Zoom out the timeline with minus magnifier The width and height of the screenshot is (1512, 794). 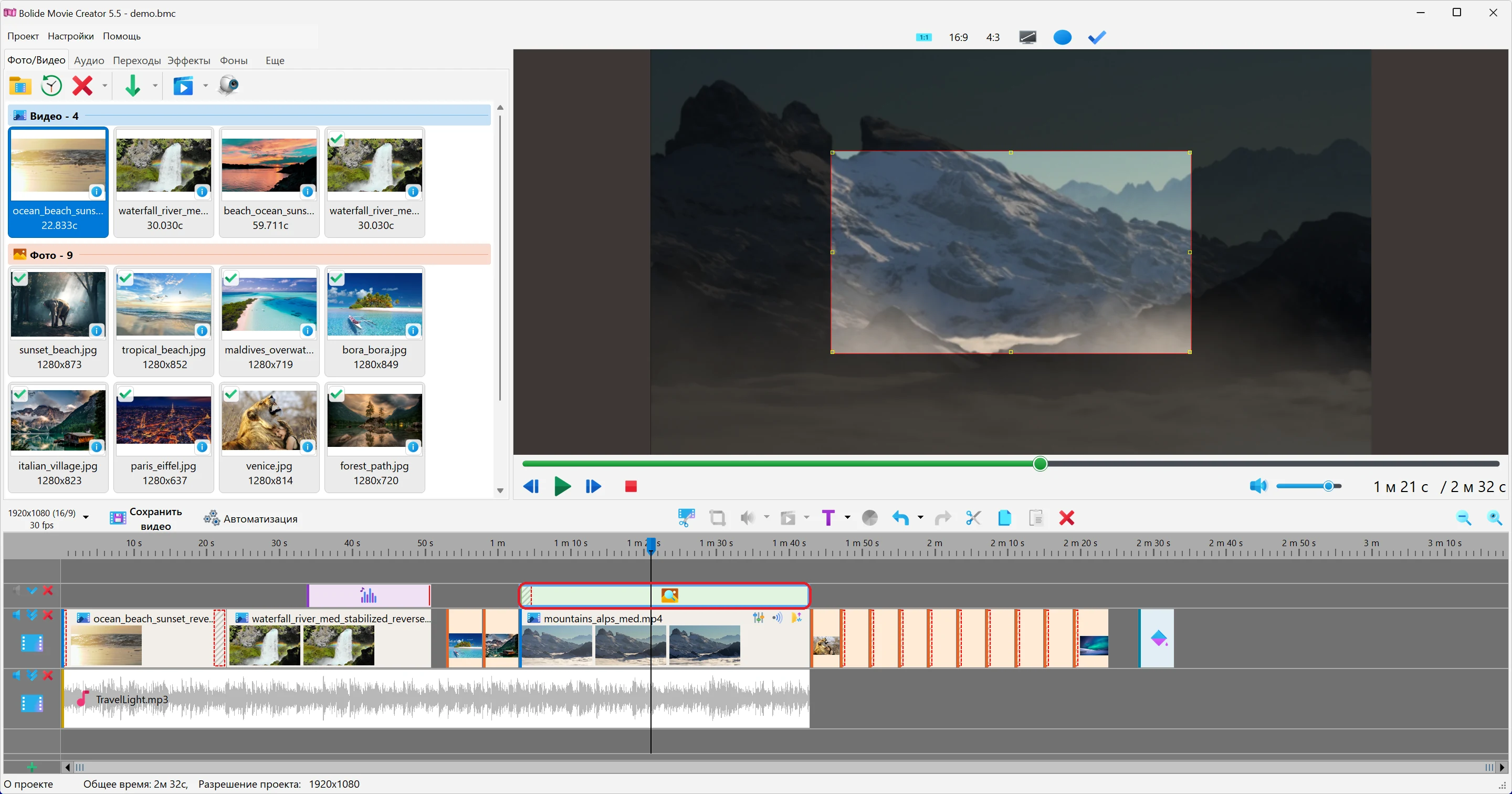click(x=1463, y=518)
